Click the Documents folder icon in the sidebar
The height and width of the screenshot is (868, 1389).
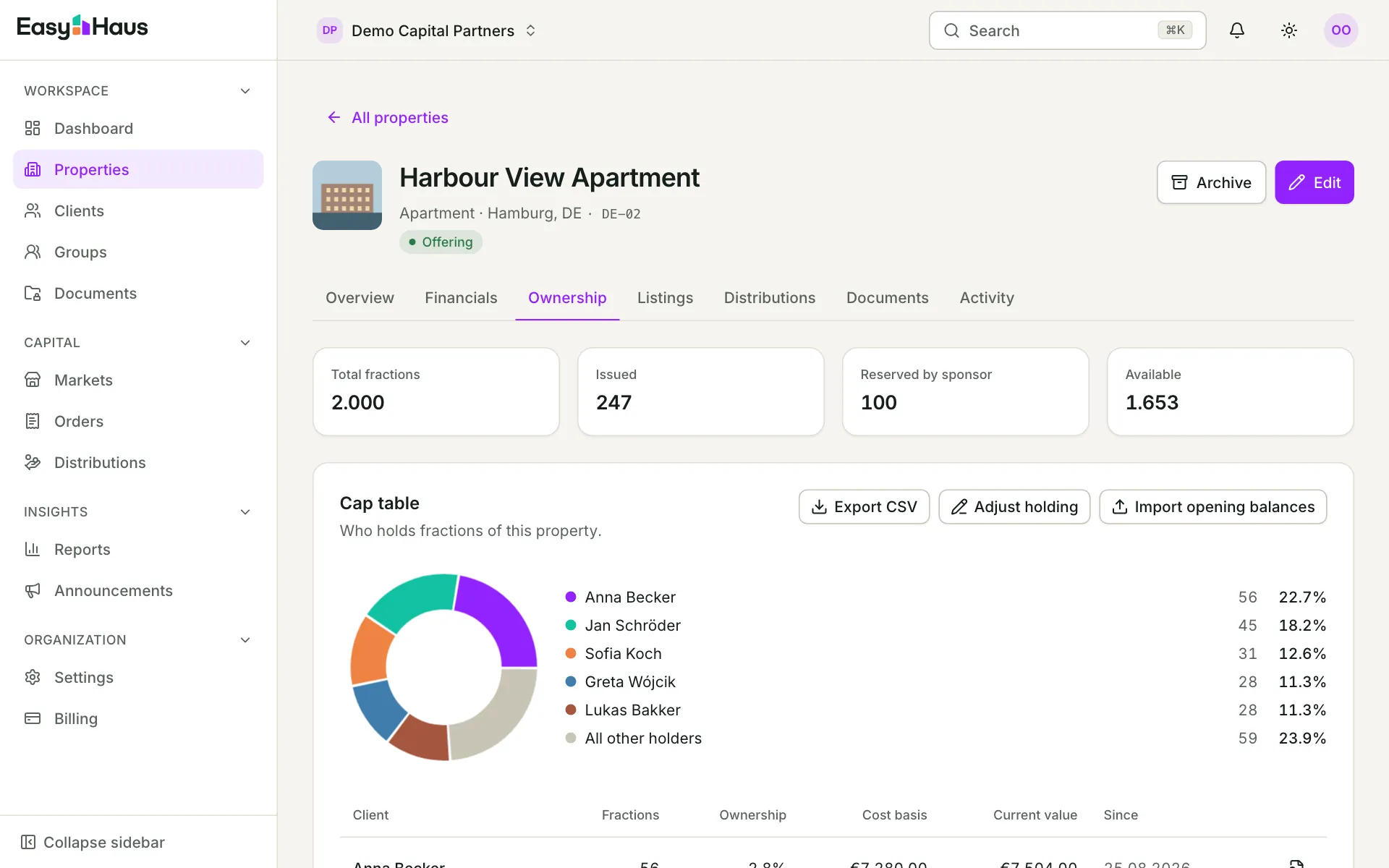33,293
